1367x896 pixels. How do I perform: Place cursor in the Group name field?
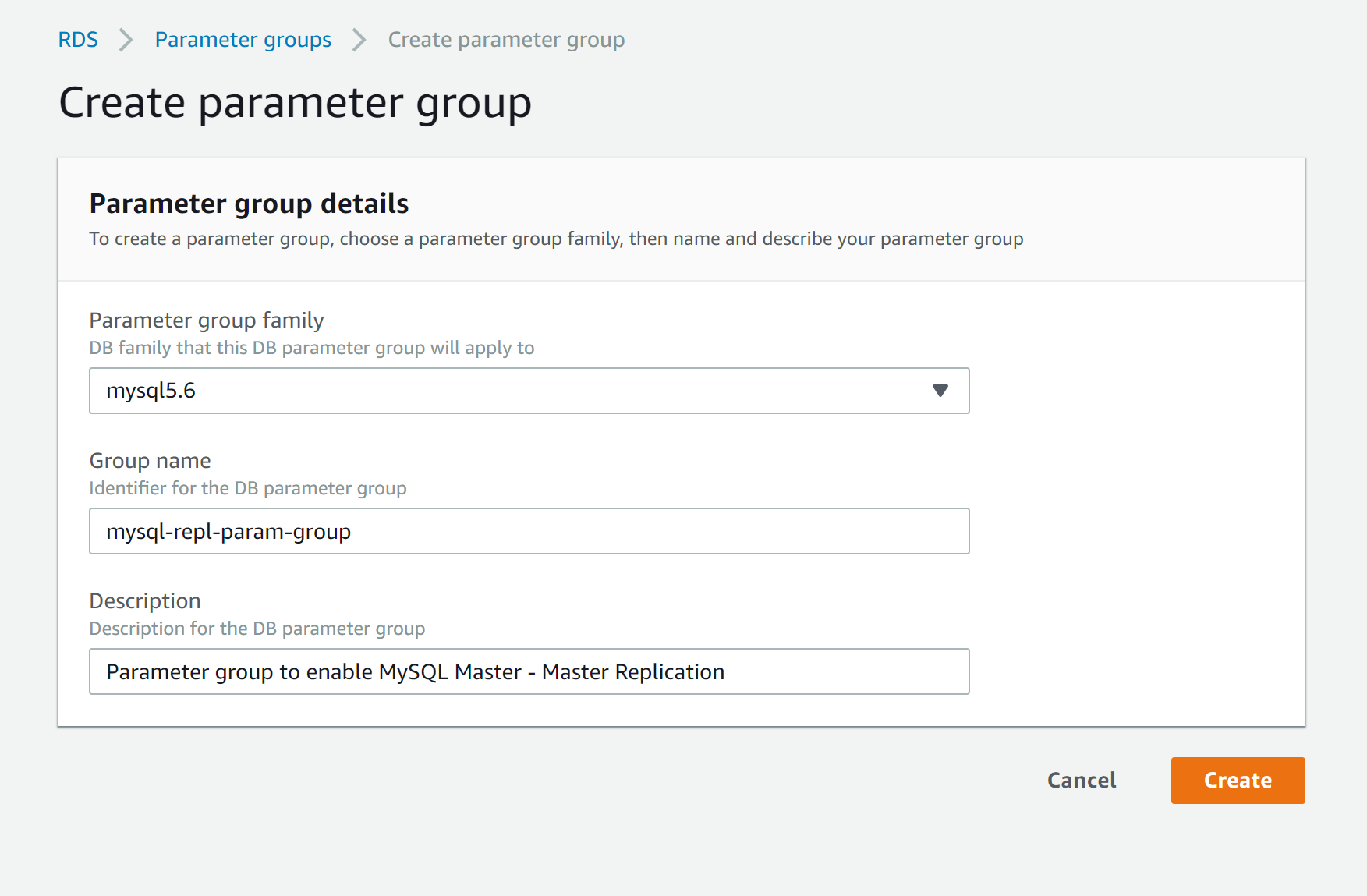pyautogui.click(x=529, y=531)
